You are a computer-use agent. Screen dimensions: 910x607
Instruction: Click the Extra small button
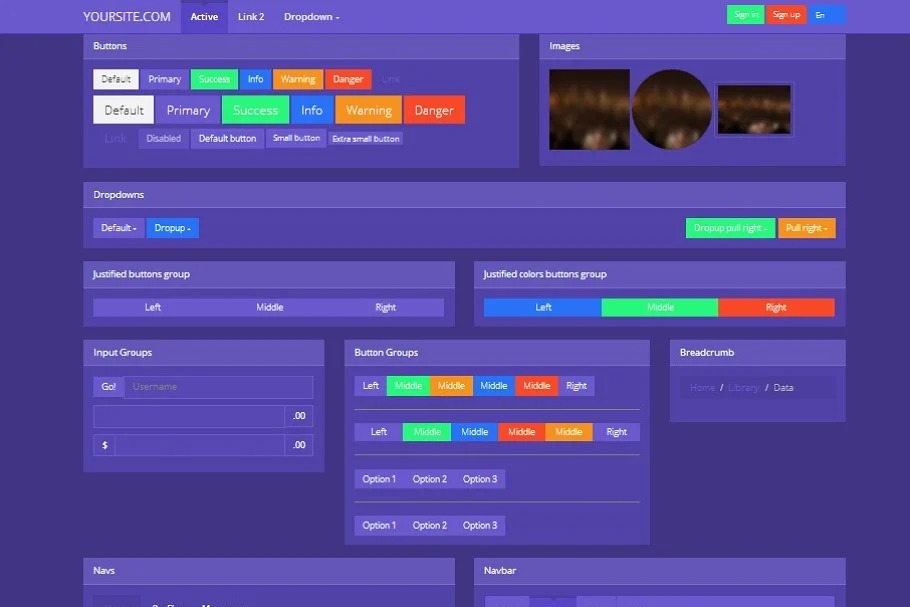pos(365,139)
